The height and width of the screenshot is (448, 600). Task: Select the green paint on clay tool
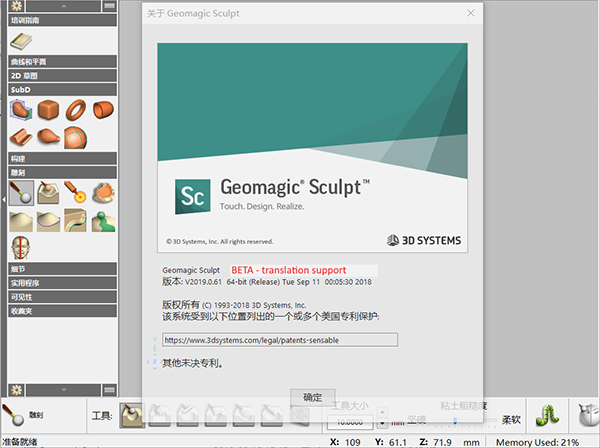pos(103,221)
